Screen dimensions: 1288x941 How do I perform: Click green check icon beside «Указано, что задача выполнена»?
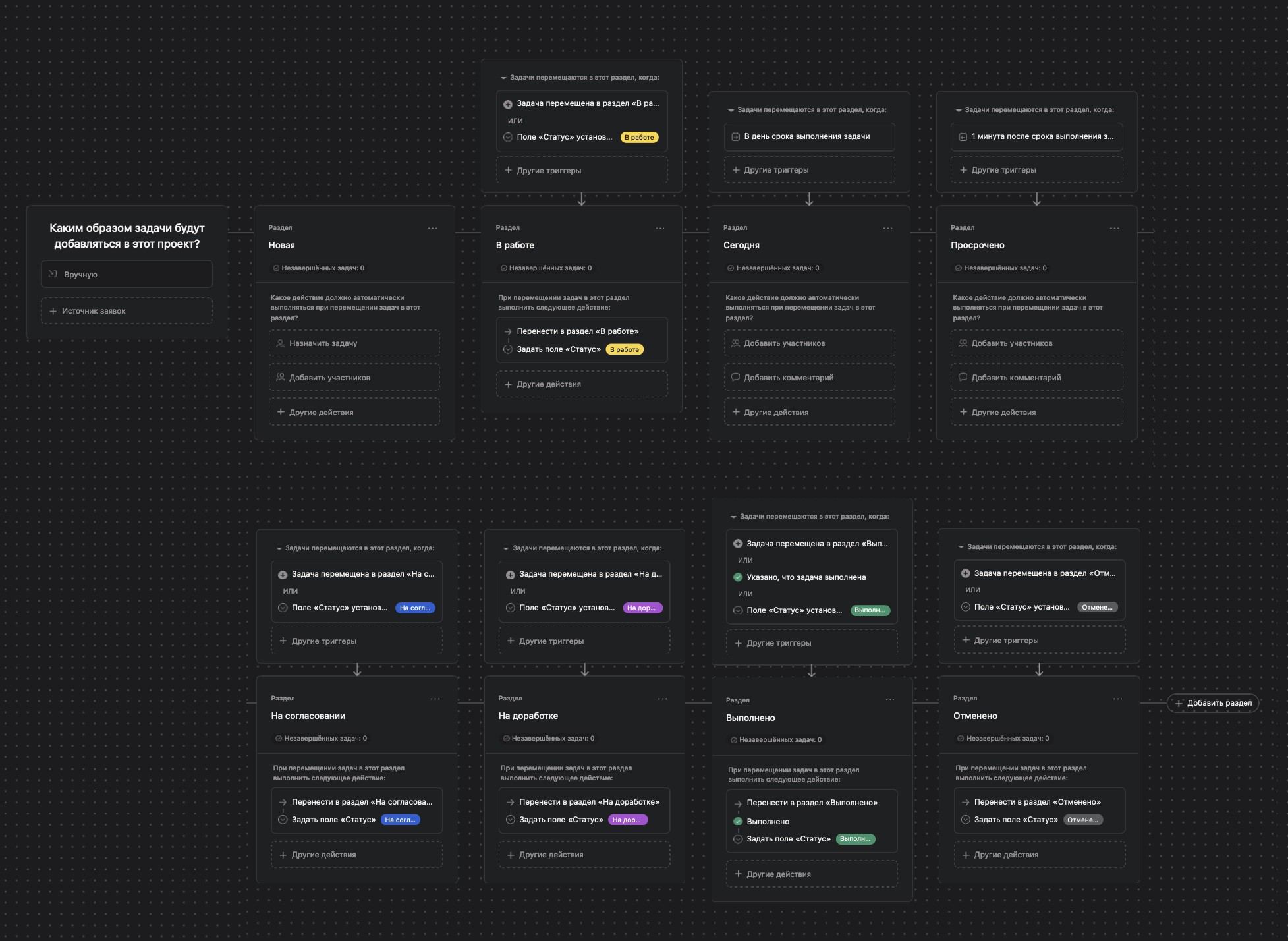click(738, 577)
